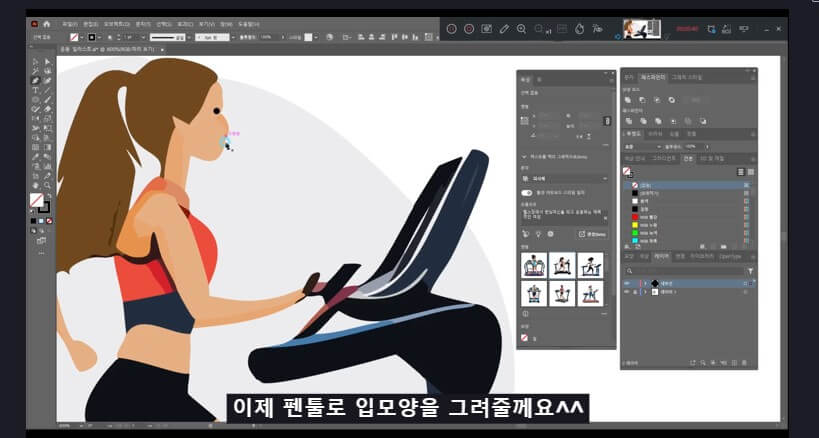Toggle the lock on the bottom layer

click(635, 292)
